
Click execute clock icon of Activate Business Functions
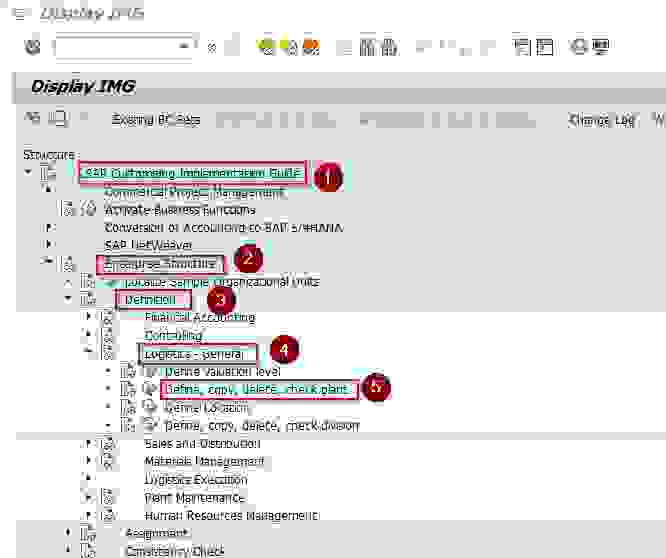[x=88, y=209]
